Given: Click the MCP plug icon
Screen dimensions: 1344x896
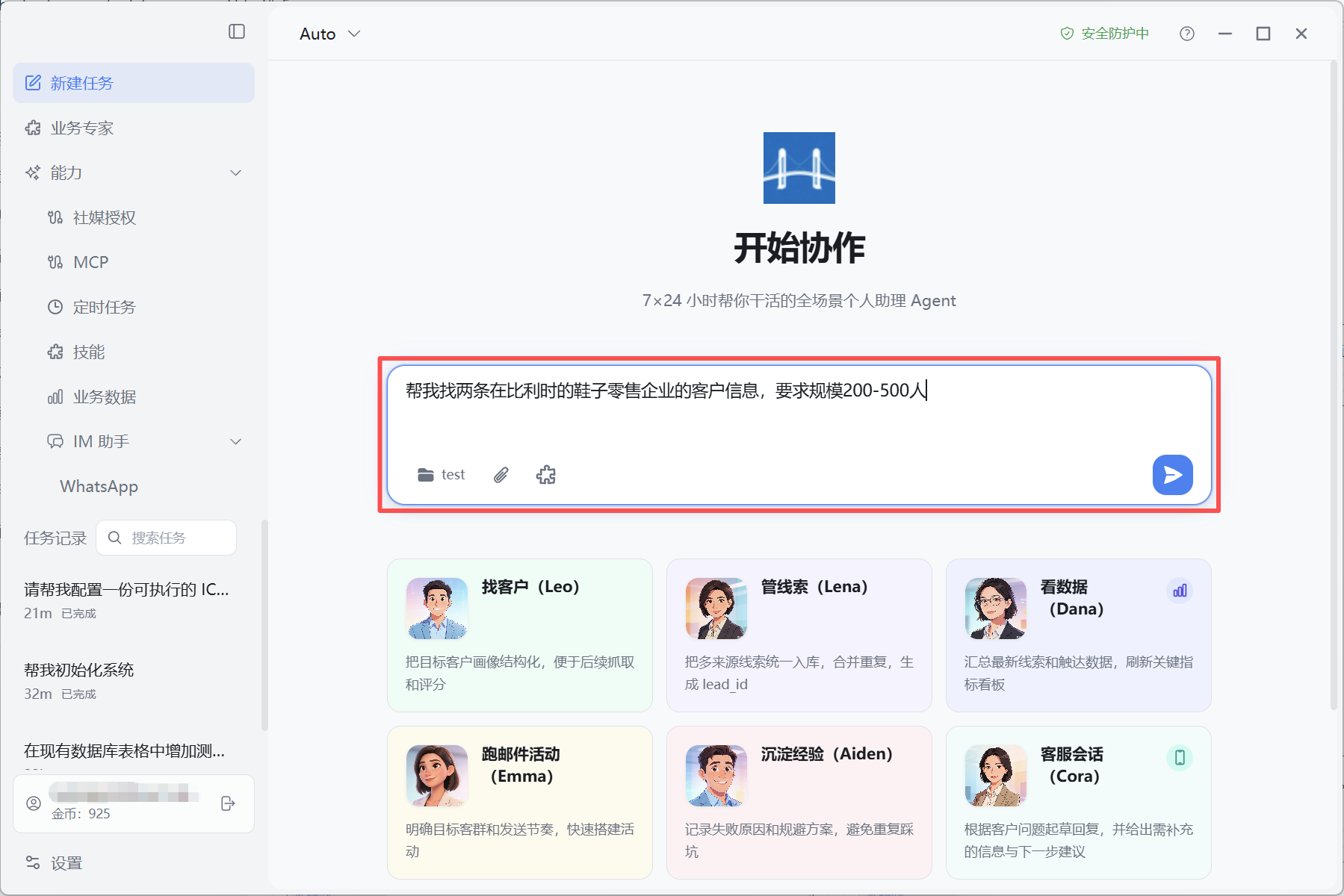Looking at the screenshot, I should coord(55,262).
